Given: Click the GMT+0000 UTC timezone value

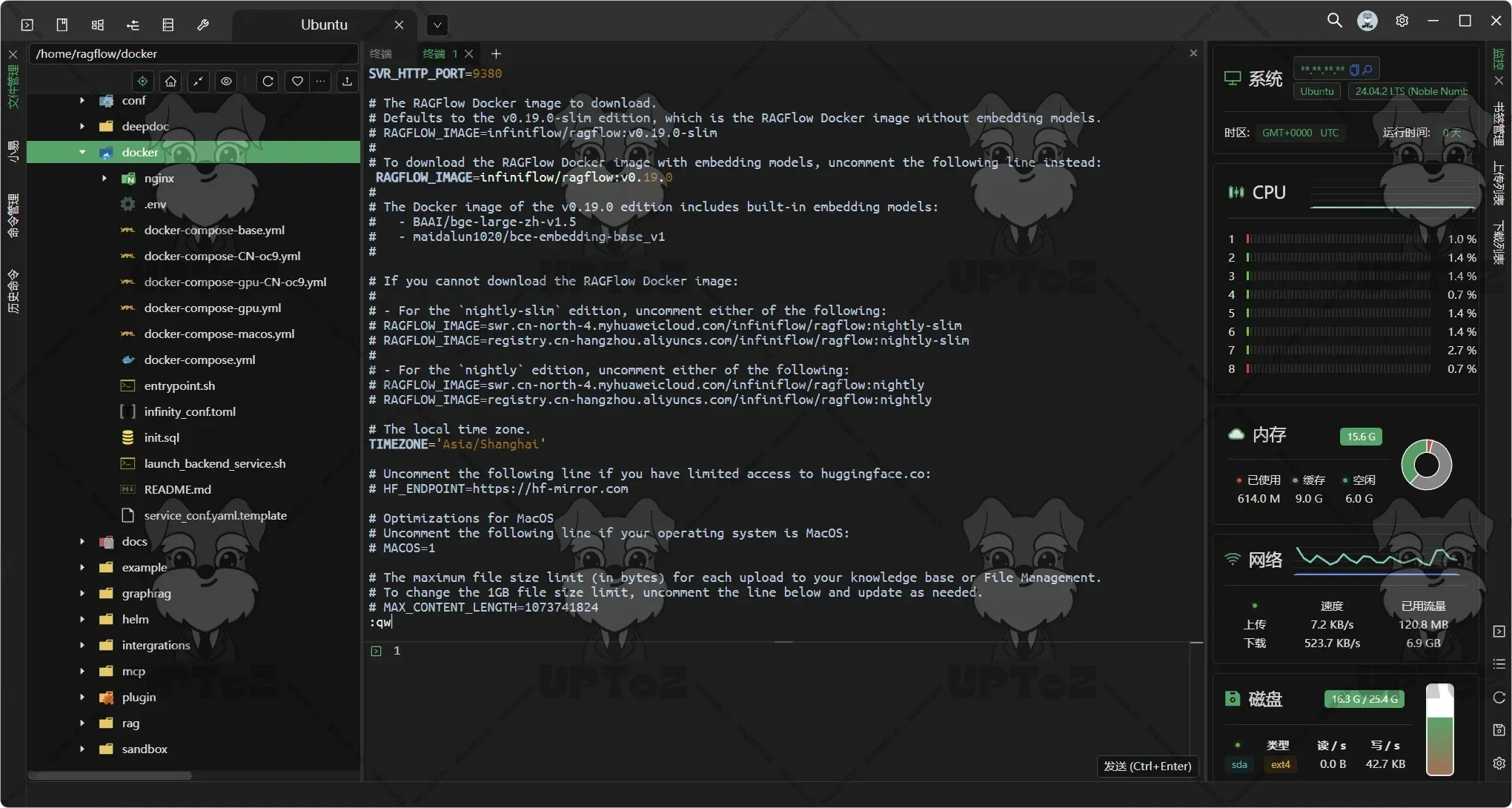Looking at the screenshot, I should click(x=1301, y=133).
